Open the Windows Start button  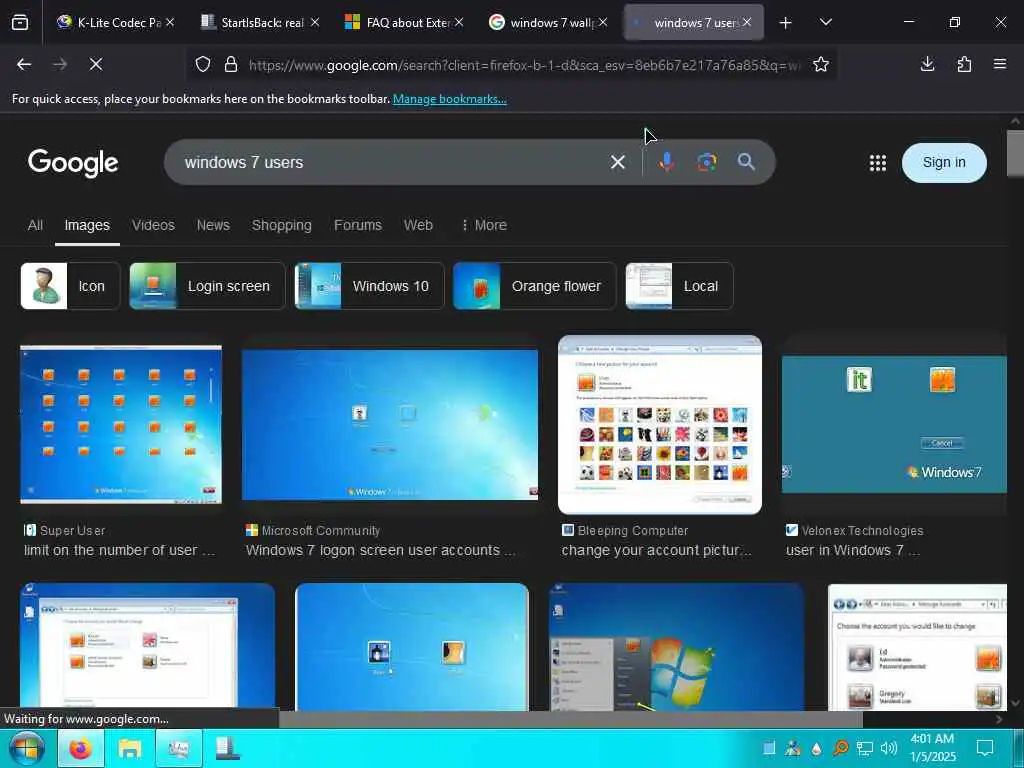click(x=27, y=748)
